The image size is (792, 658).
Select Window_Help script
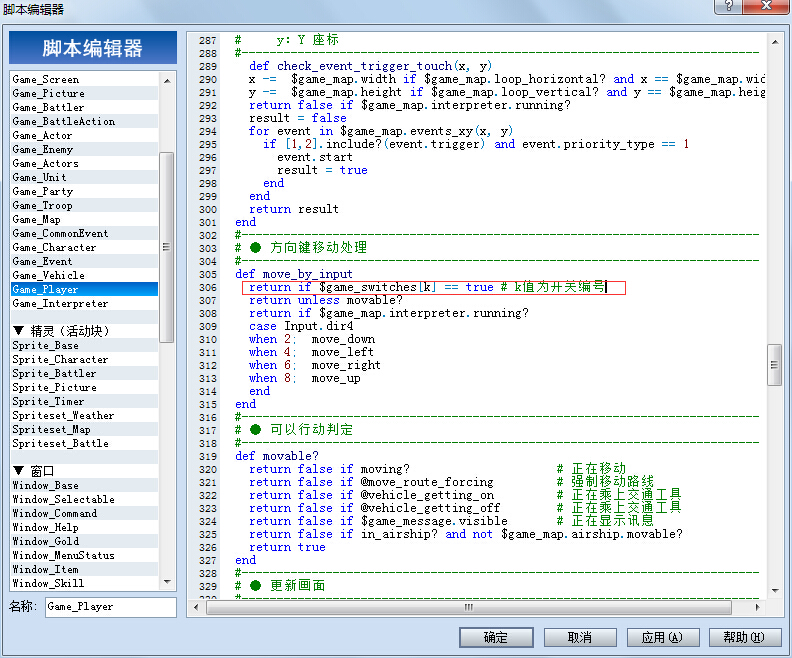pos(84,527)
